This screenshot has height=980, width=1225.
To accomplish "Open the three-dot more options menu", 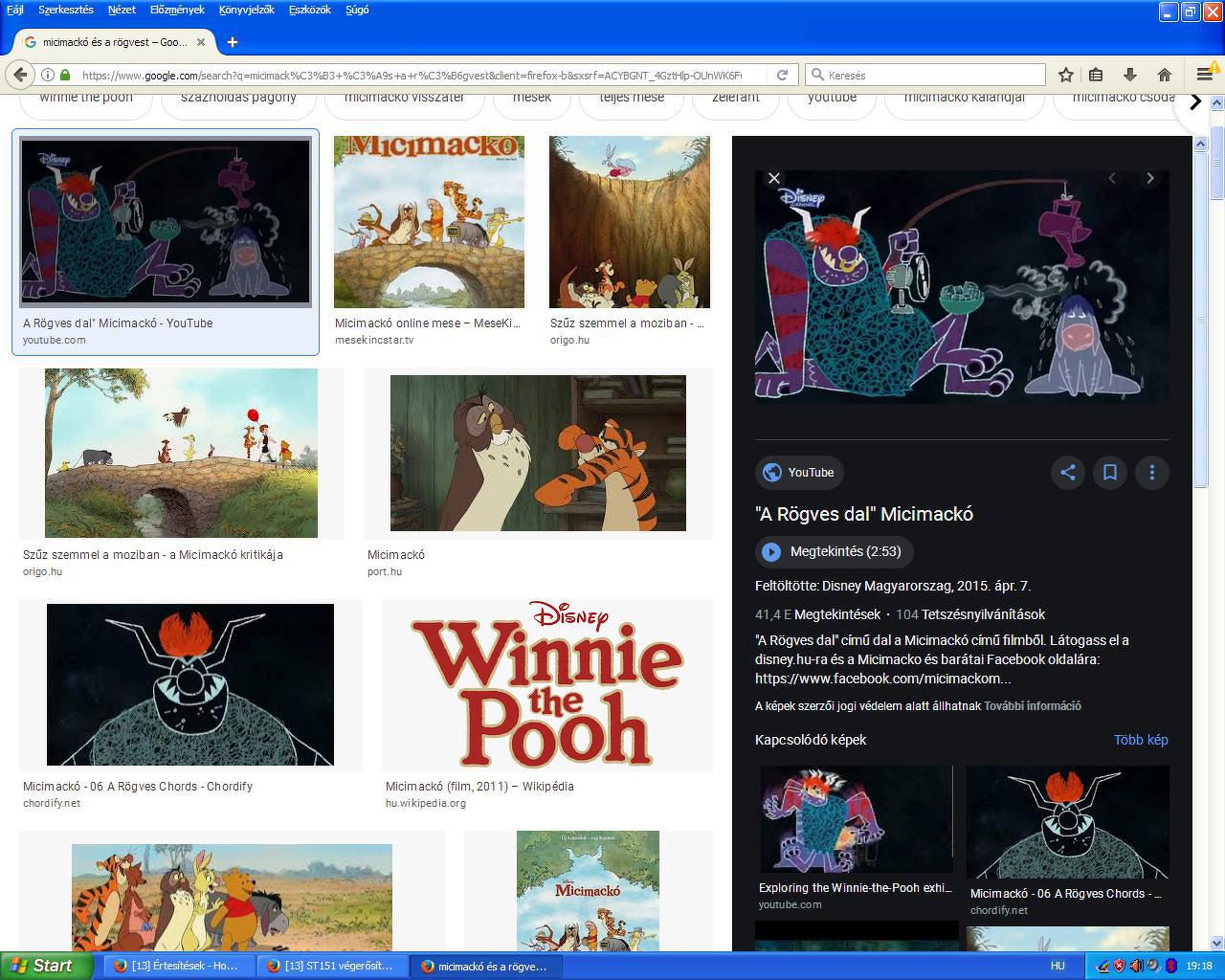I will point(1152,472).
